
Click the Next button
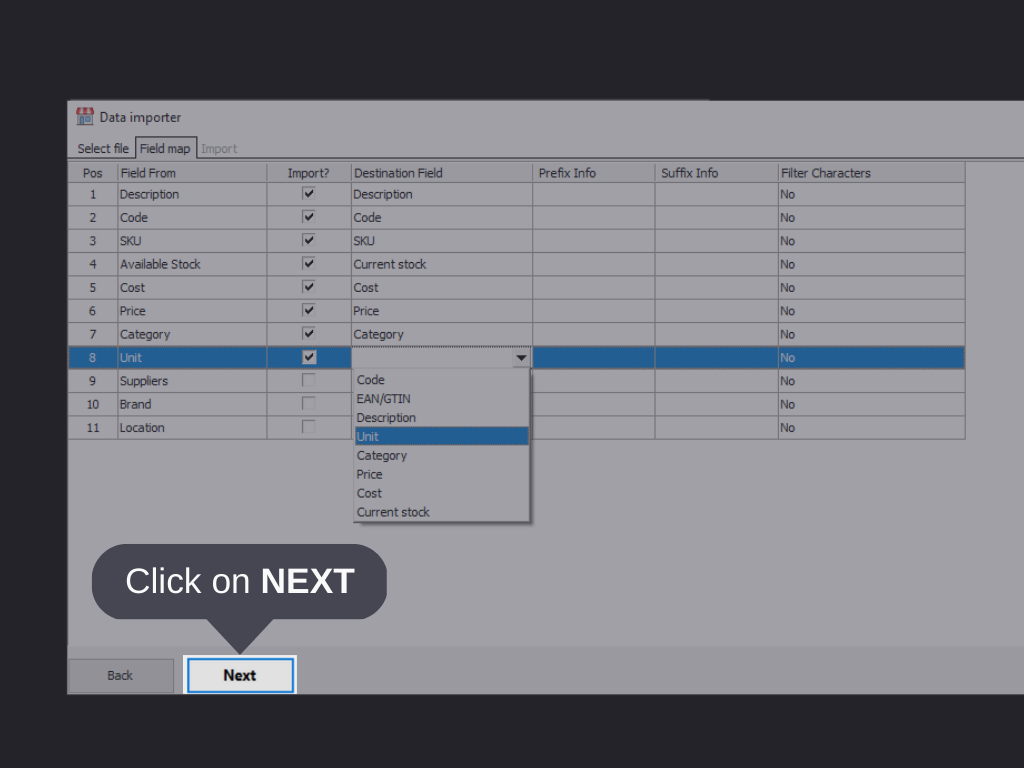click(x=239, y=675)
